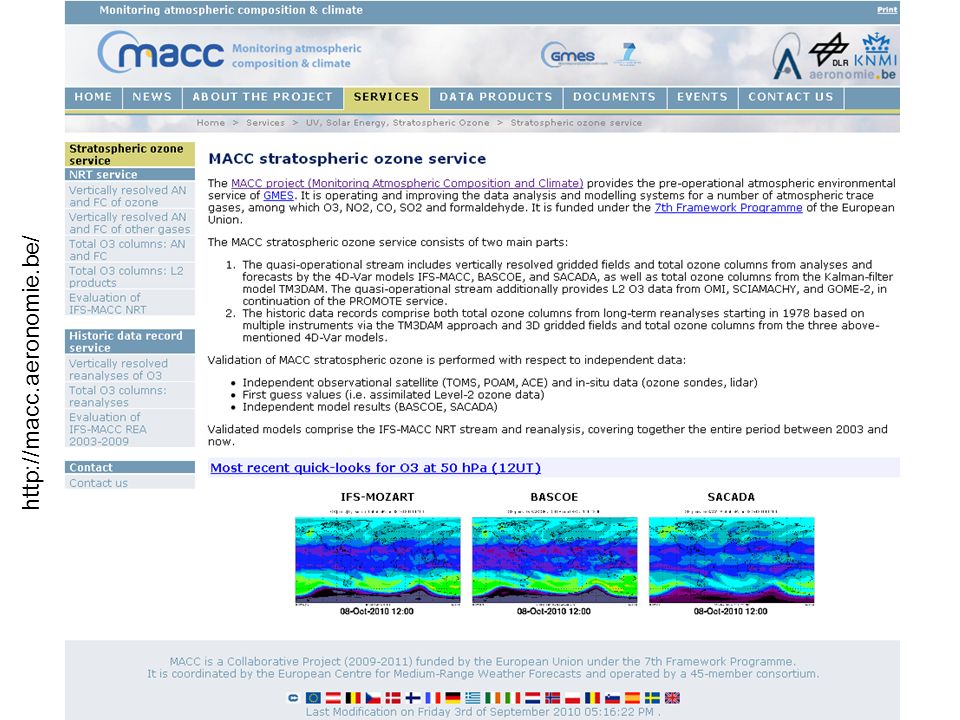The width and height of the screenshot is (960, 720).
Task: Open the IFS-MOZART ozone map thumbnail
Action: tap(378, 560)
